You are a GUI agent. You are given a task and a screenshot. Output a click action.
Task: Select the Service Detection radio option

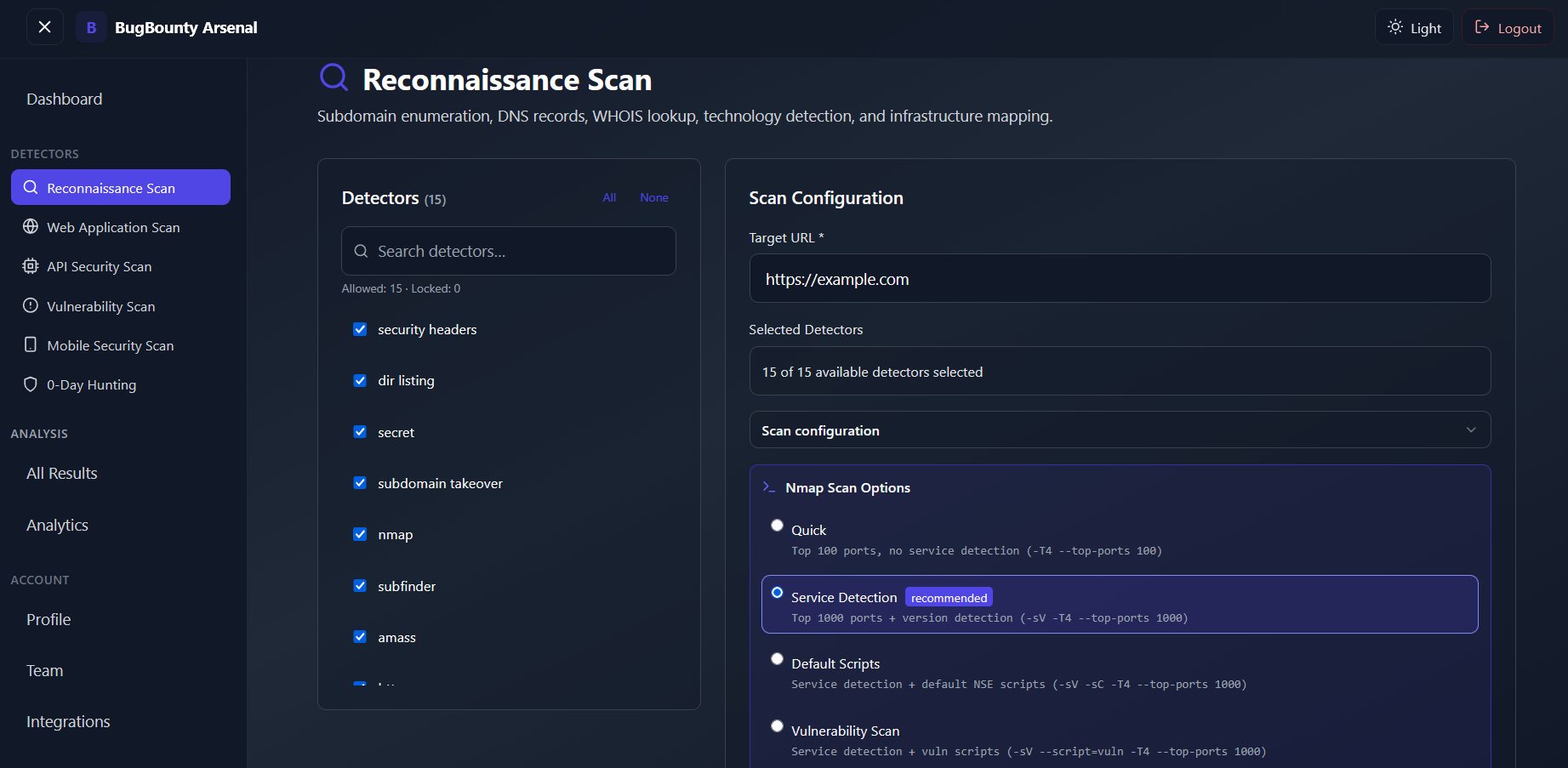(x=777, y=593)
